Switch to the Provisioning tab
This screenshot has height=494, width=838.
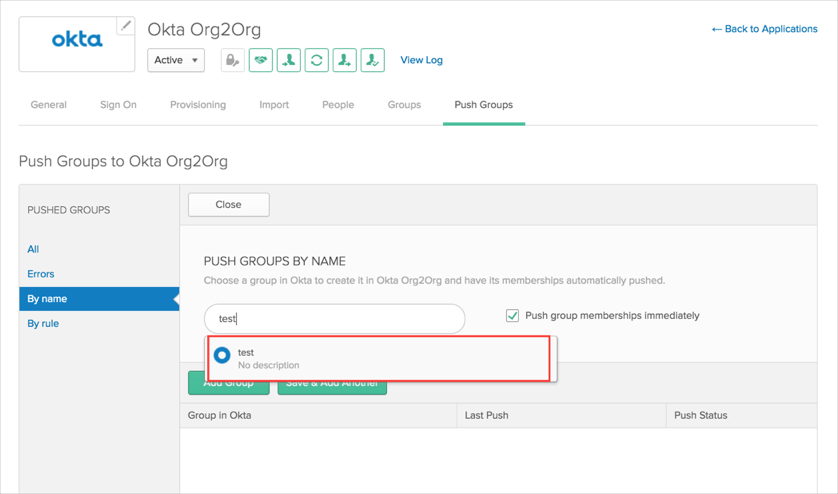click(x=197, y=105)
